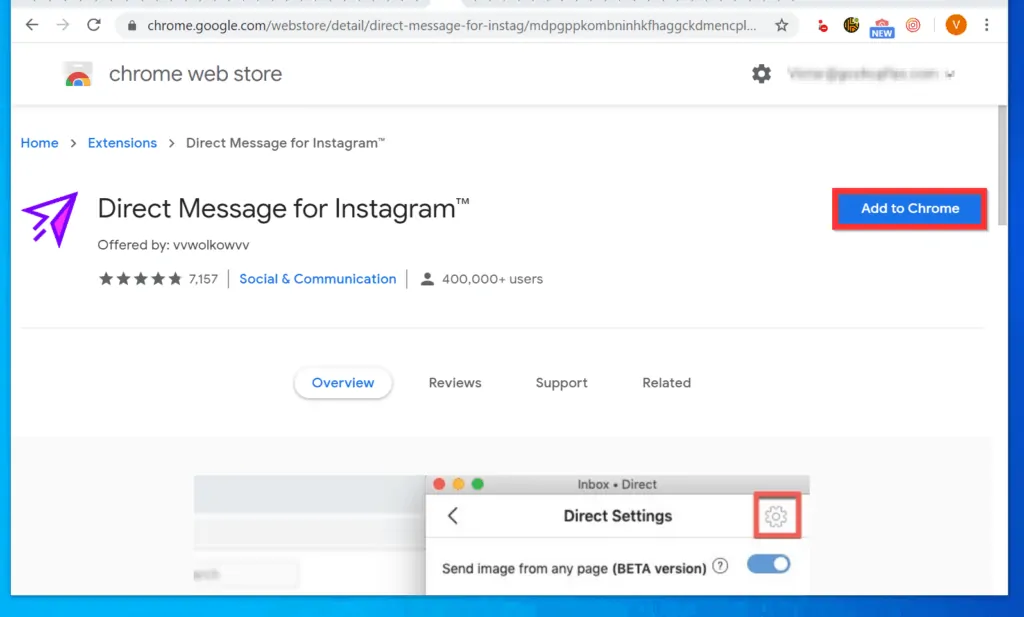Click the chrome web store title text

tap(195, 74)
